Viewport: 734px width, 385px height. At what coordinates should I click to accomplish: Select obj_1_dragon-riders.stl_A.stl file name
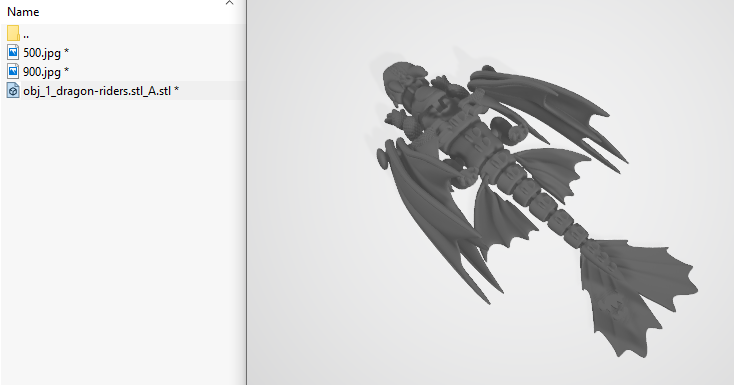click(x=101, y=91)
